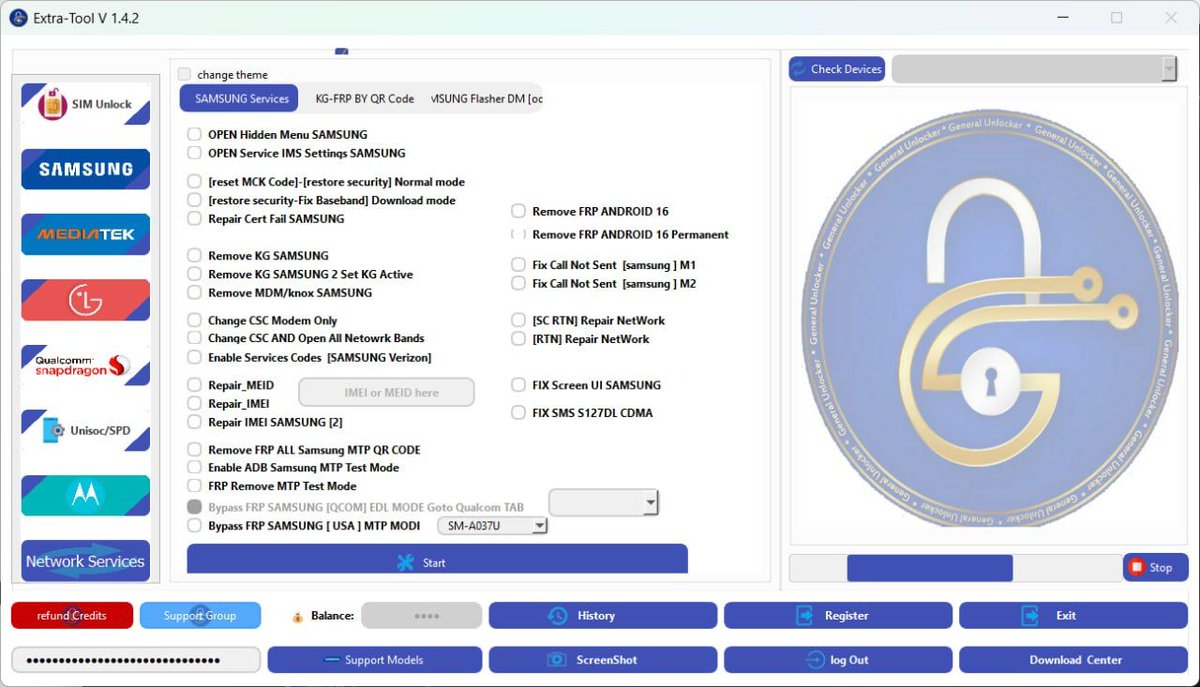The image size is (1200, 687).
Task: Click the camera icon on ScreenShot button
Action: click(x=557, y=660)
